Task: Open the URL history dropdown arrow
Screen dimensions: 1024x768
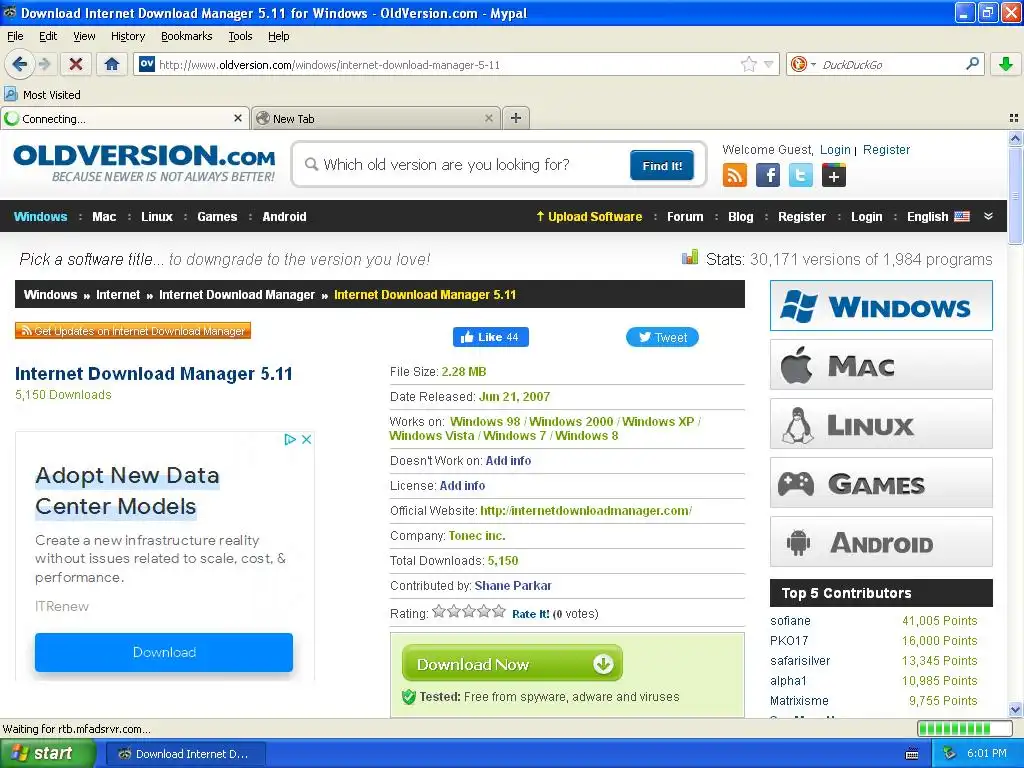Action: pos(769,64)
